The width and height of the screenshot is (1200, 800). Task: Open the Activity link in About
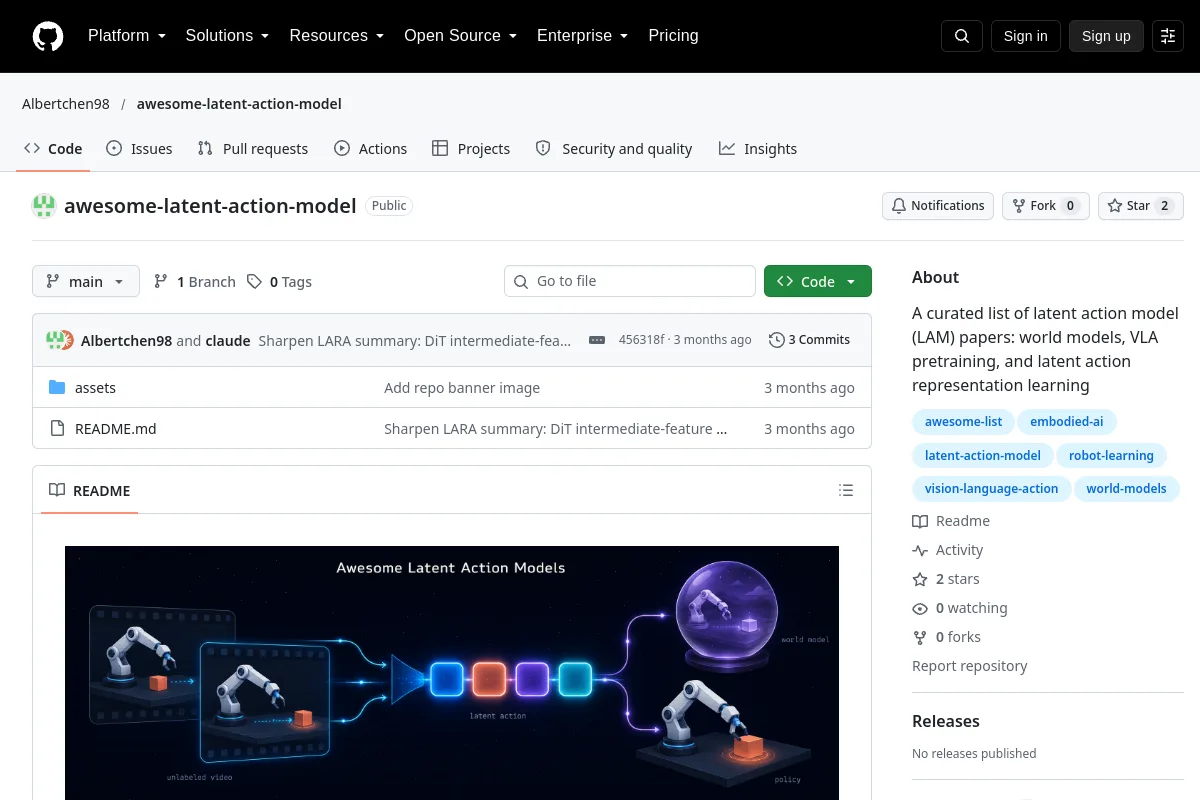pyautogui.click(x=948, y=550)
